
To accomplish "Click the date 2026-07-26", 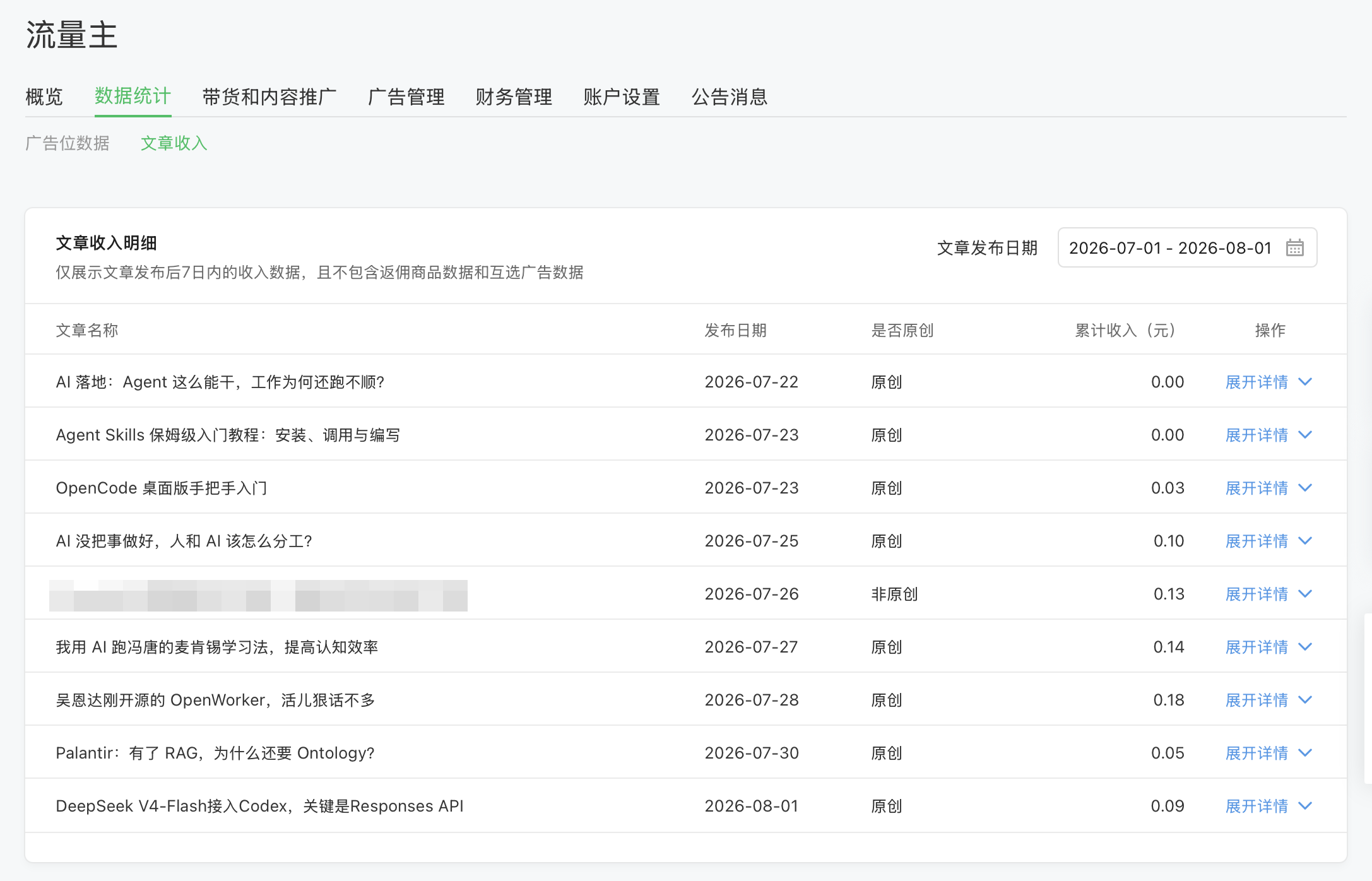I will (752, 594).
